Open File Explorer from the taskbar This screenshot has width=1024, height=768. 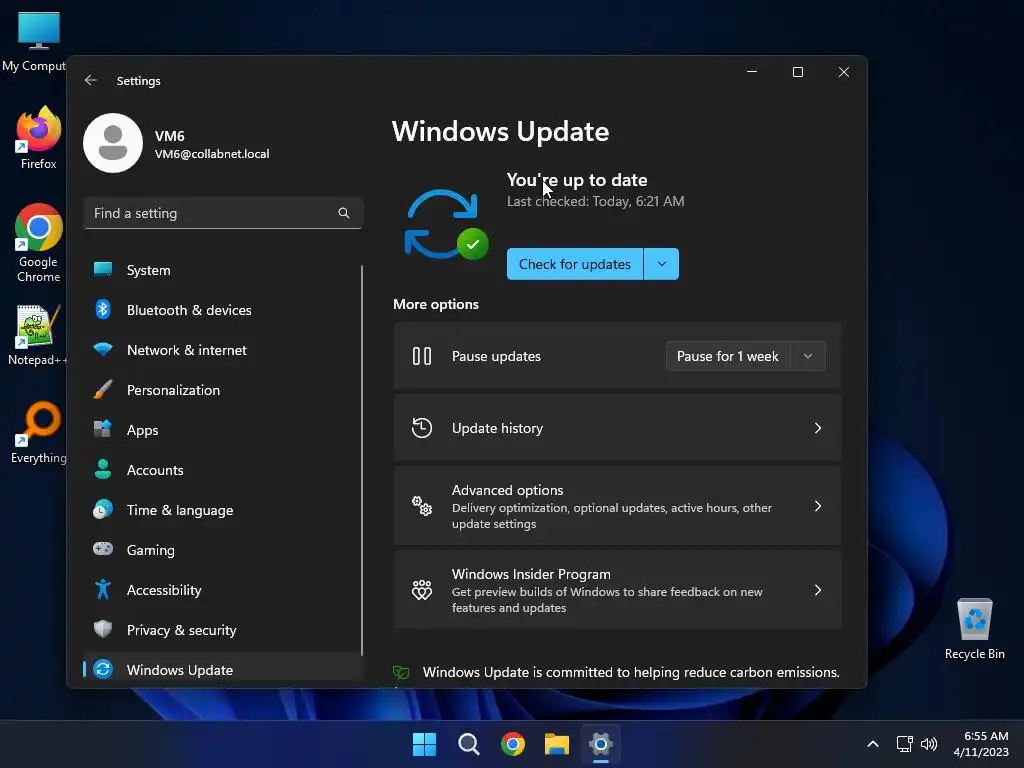[x=556, y=744]
